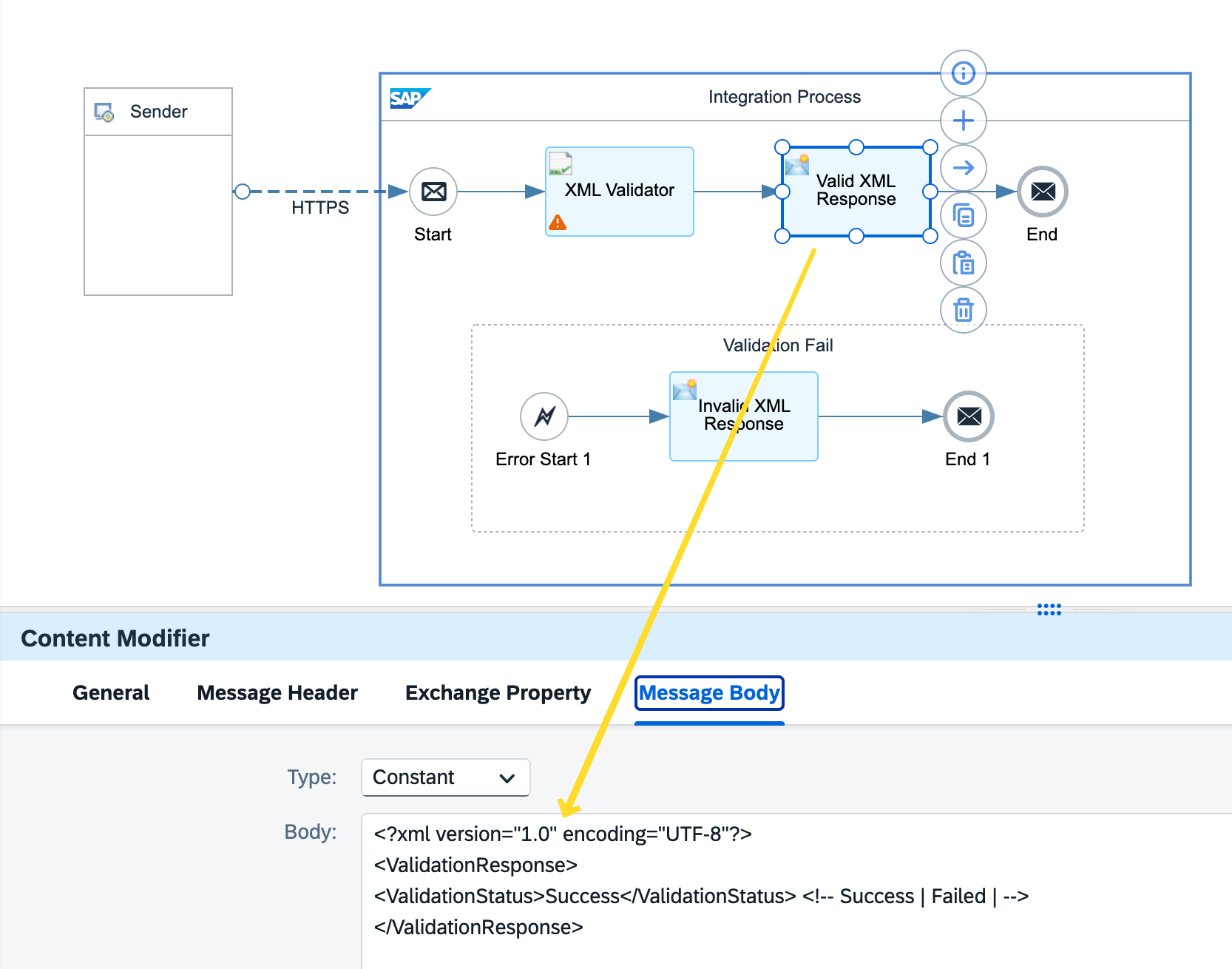1232x969 pixels.
Task: Delete the shape using the trash icon
Action: (963, 310)
